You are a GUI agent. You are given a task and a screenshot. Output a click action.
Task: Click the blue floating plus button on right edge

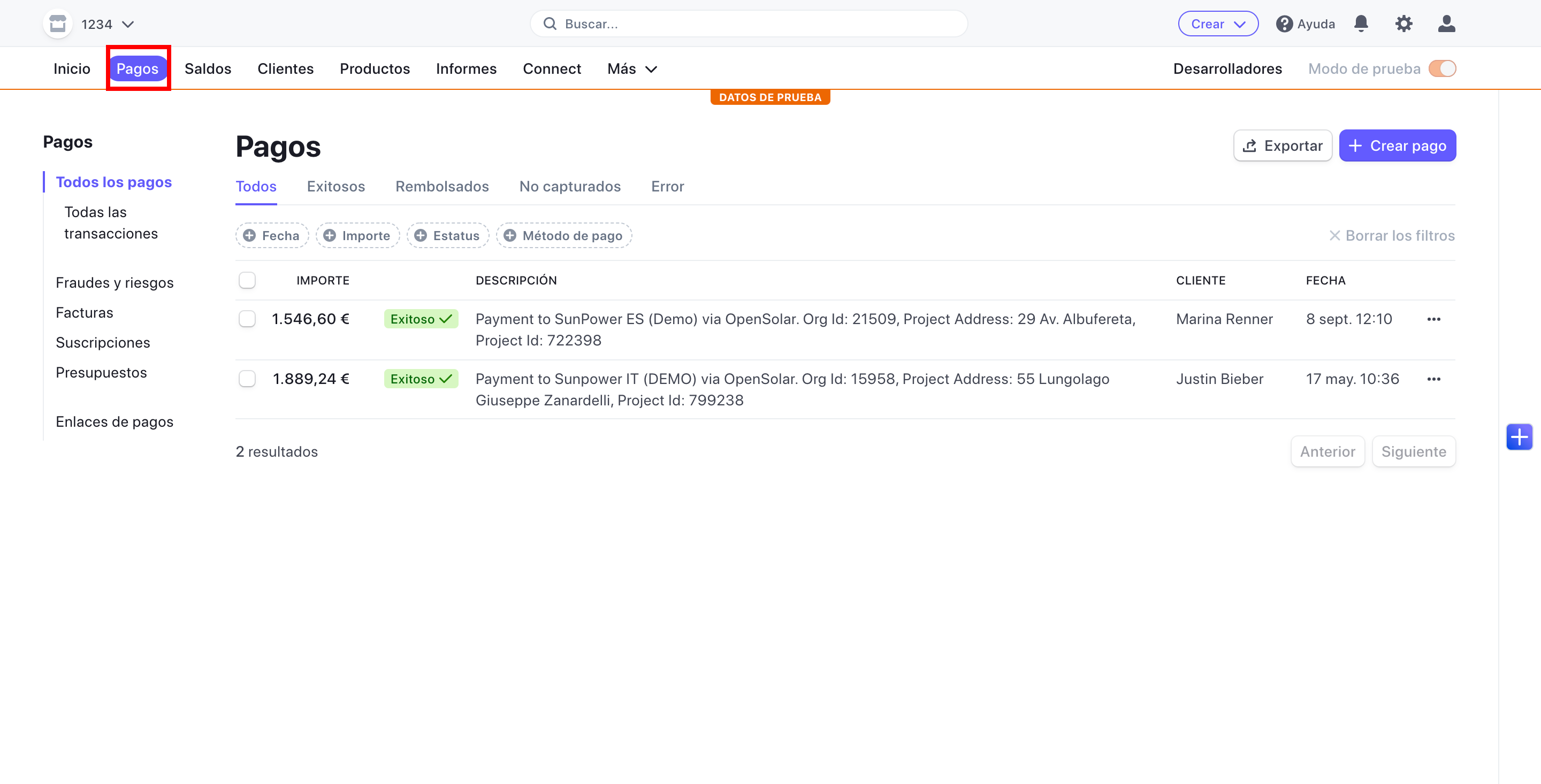tap(1519, 437)
